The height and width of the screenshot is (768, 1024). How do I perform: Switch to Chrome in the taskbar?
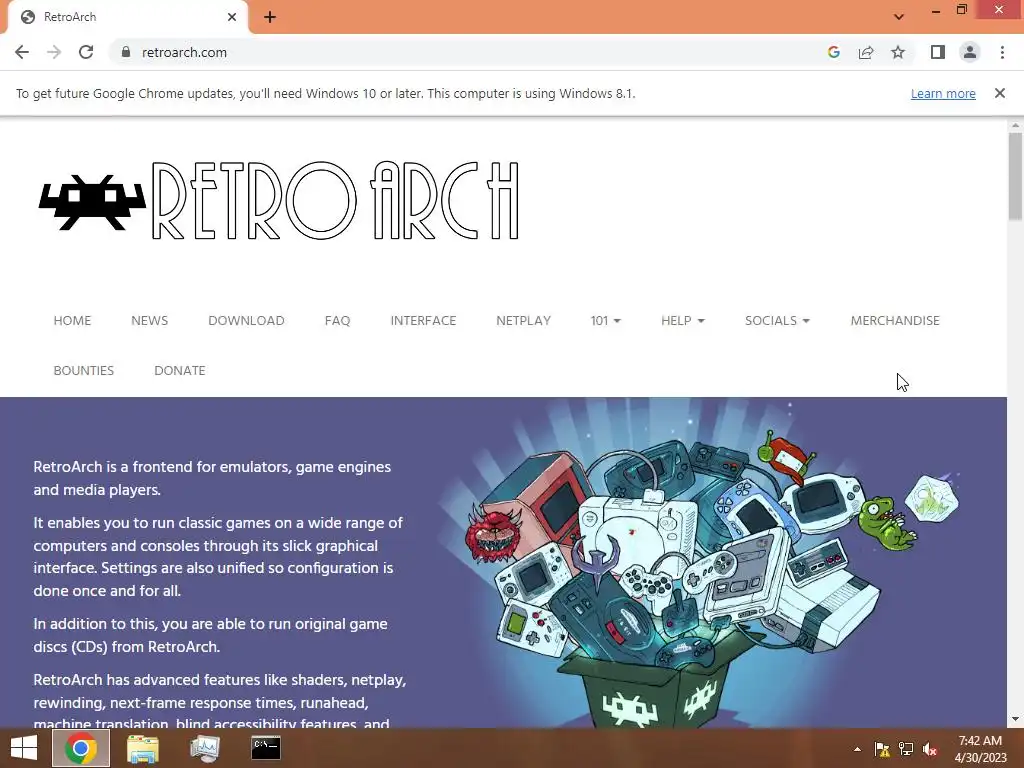point(81,748)
